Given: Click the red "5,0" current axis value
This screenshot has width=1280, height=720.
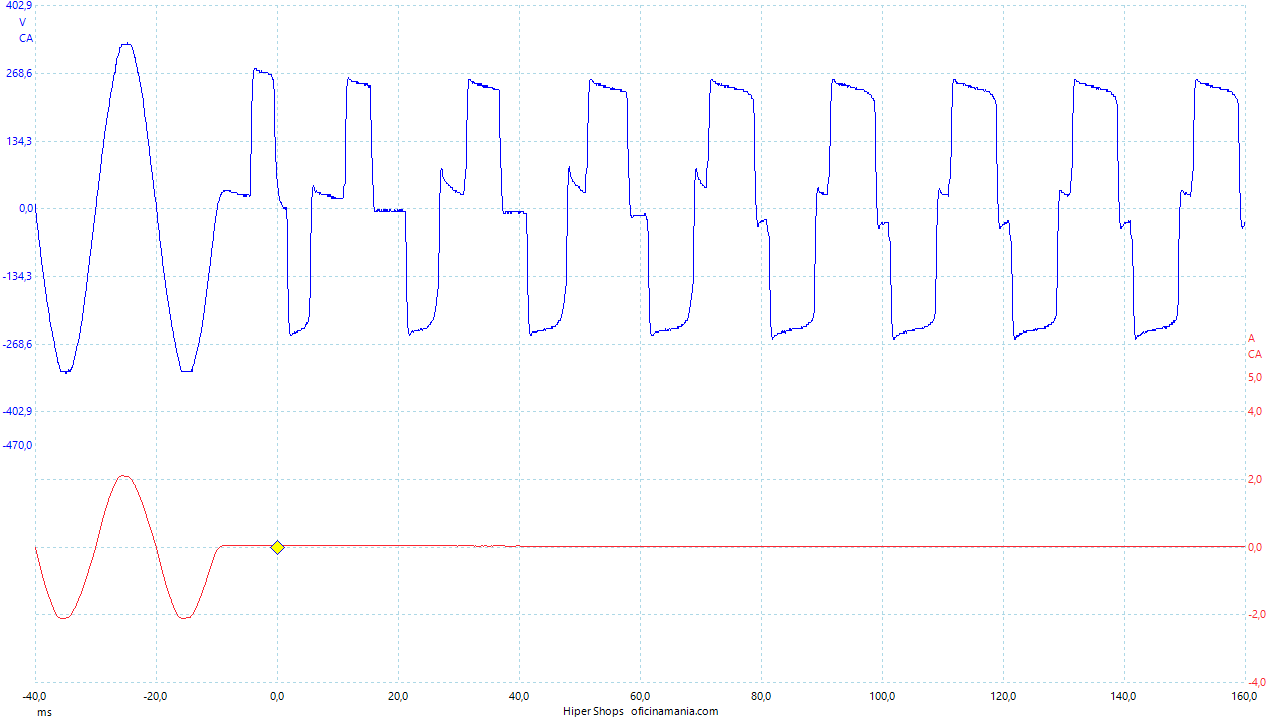Looking at the screenshot, I should point(1255,377).
